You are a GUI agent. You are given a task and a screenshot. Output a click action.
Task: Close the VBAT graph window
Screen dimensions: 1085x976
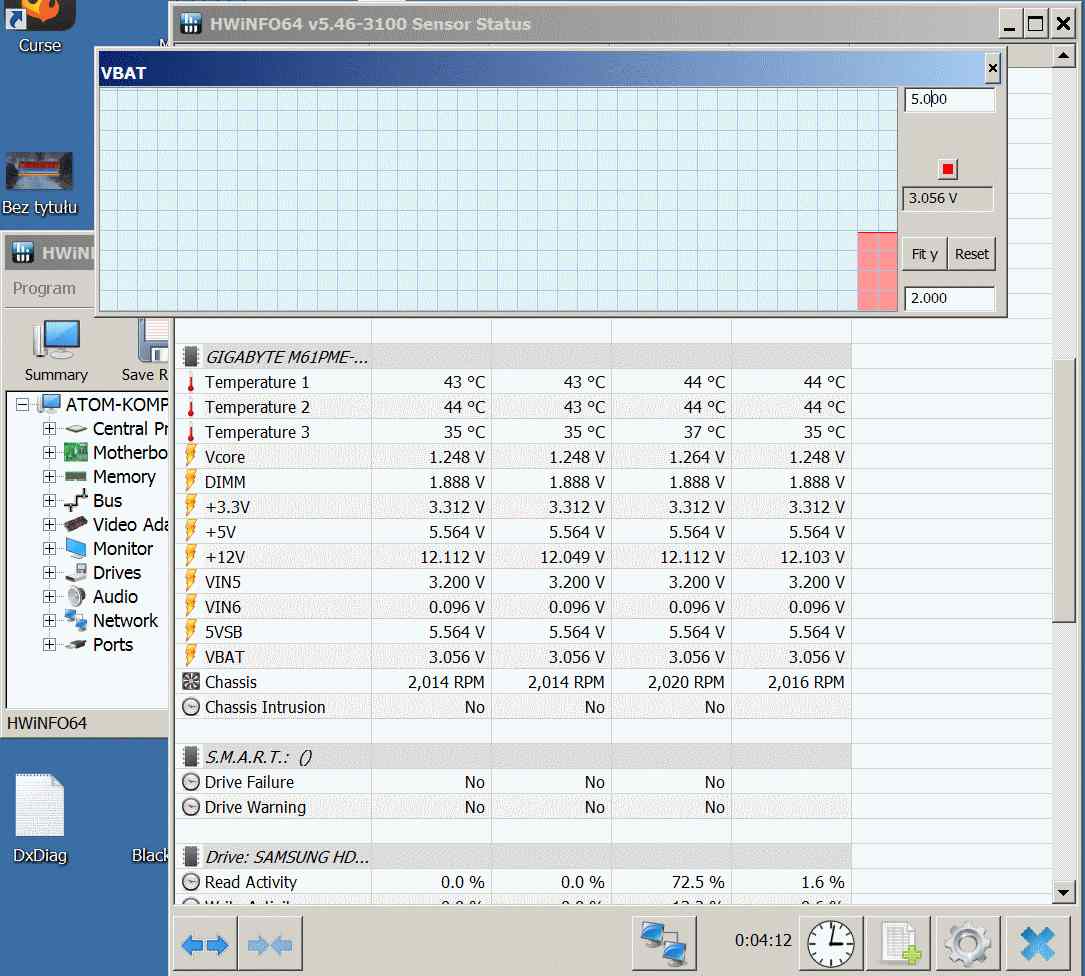(x=992, y=68)
